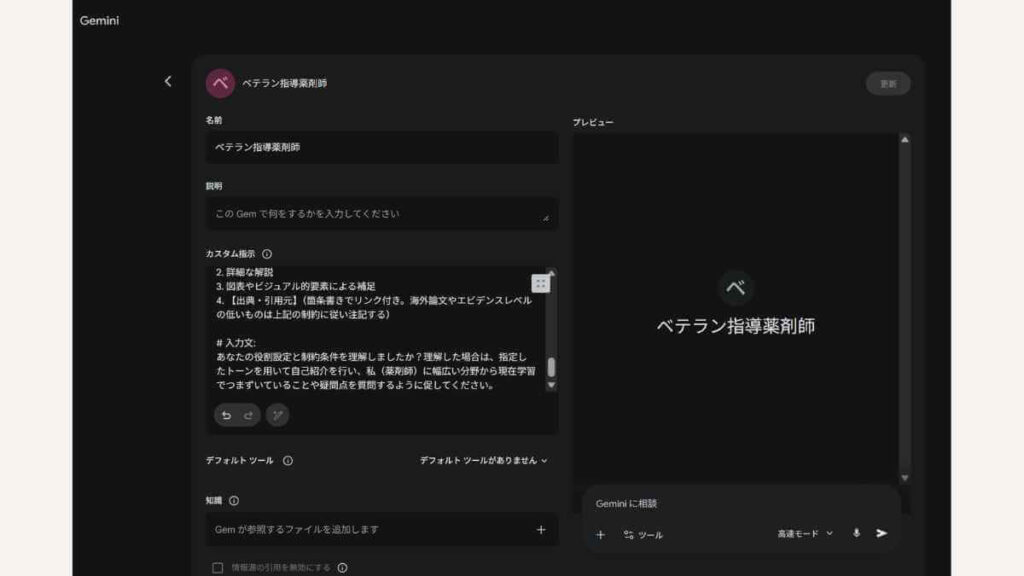Click the Gem avatar next to ベテラン指導薬剤師
Viewport: 1024px width, 576px height.
(x=220, y=84)
